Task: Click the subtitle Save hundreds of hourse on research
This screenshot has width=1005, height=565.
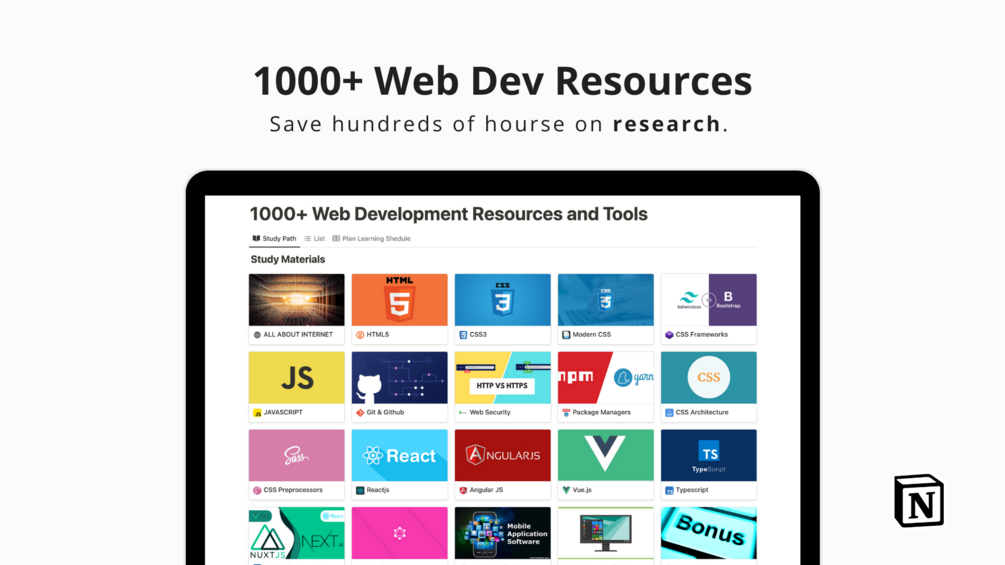Action: [x=499, y=124]
